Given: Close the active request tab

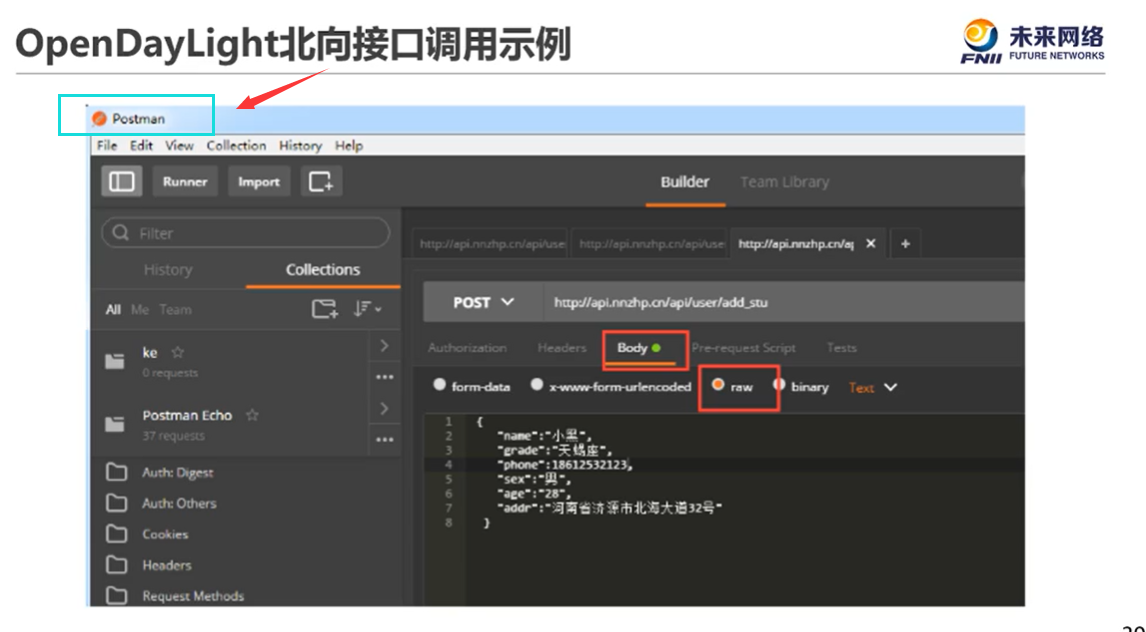Looking at the screenshot, I should coord(870,243).
